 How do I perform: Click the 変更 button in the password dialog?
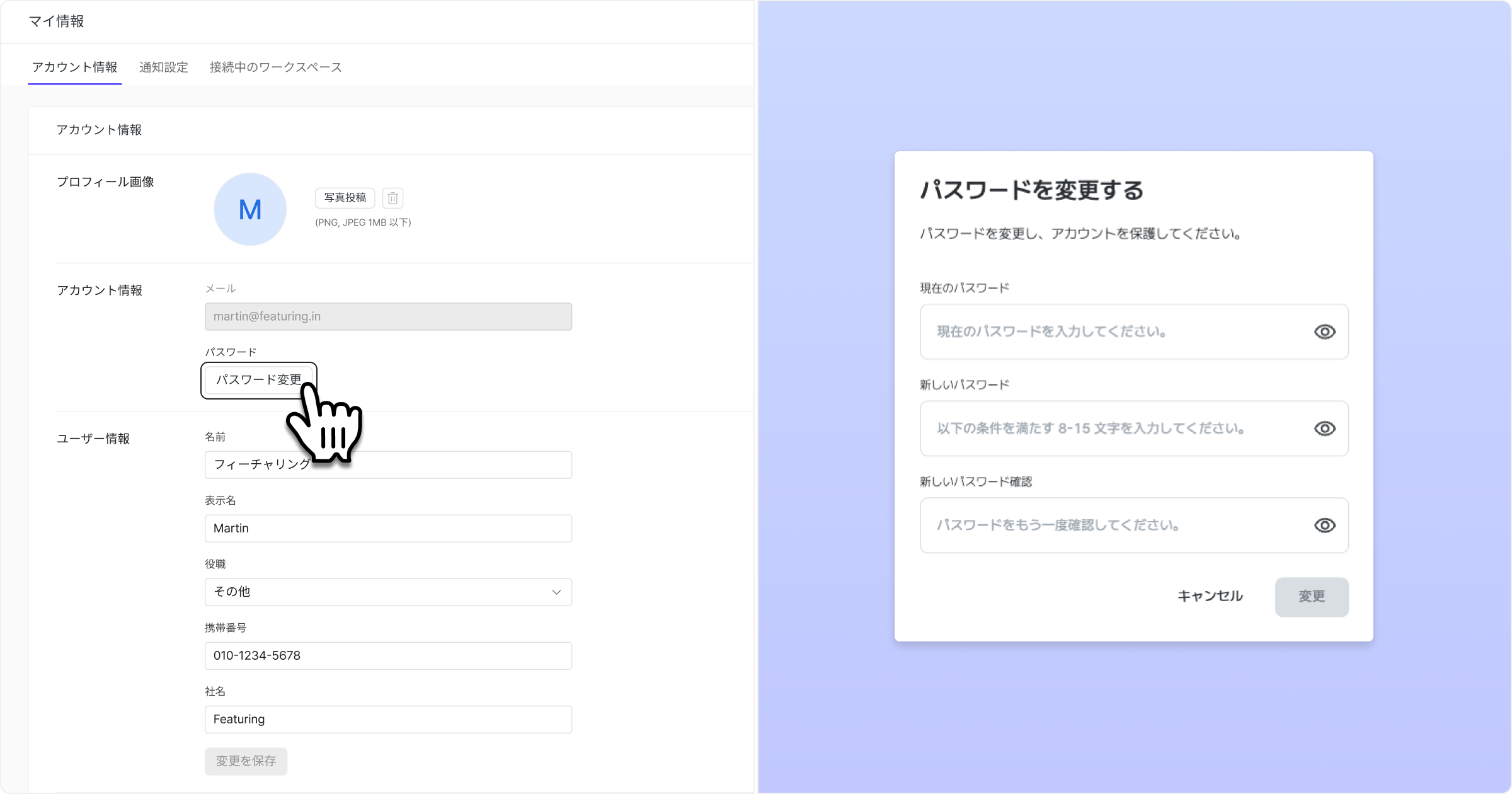[1311, 597]
